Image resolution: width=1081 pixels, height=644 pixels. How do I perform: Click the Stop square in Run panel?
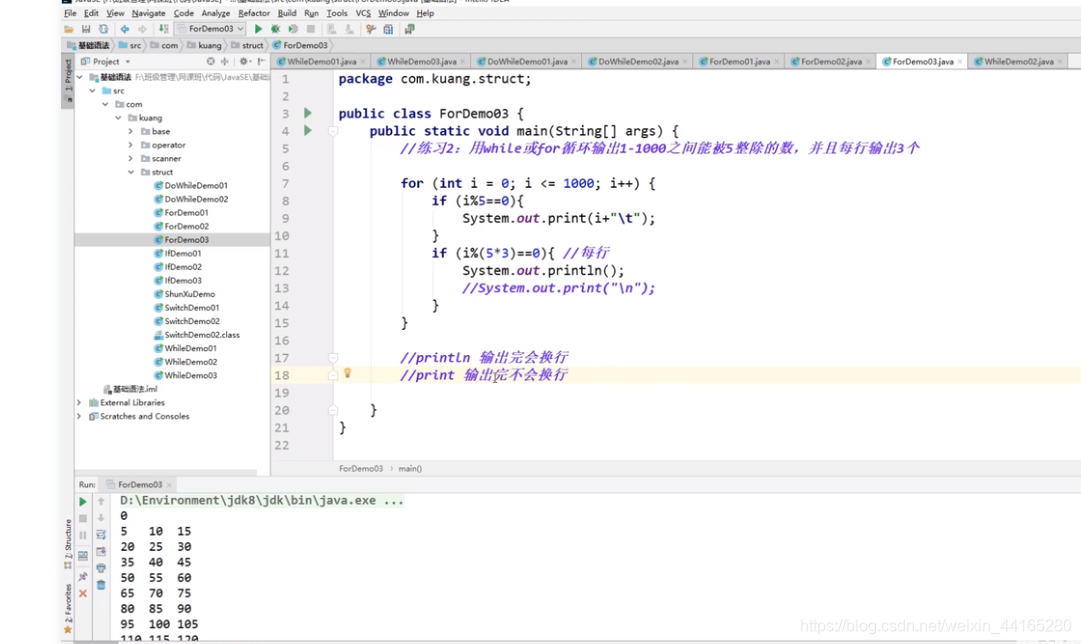pos(83,518)
